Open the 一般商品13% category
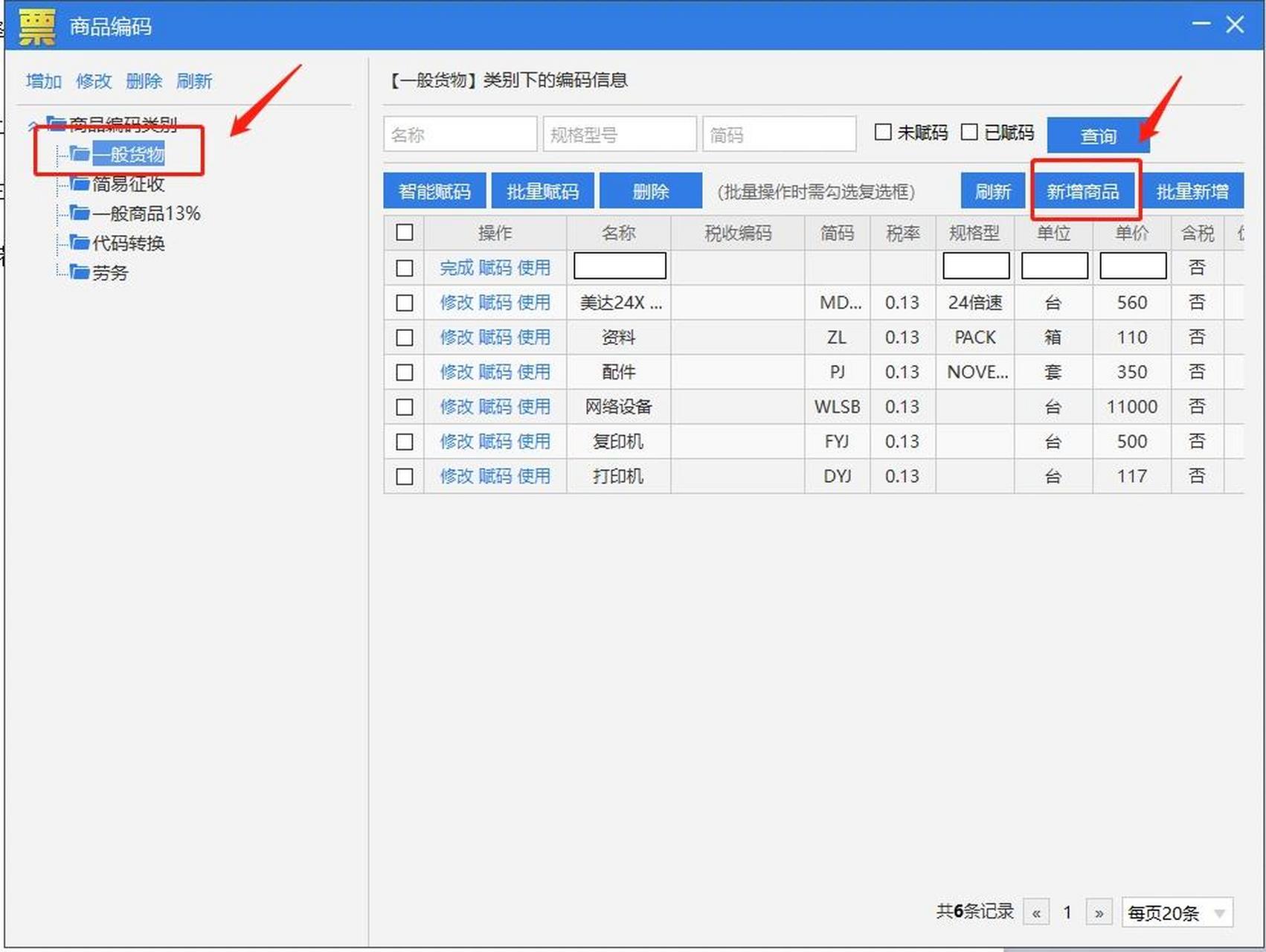The height and width of the screenshot is (952, 1266). point(146,213)
